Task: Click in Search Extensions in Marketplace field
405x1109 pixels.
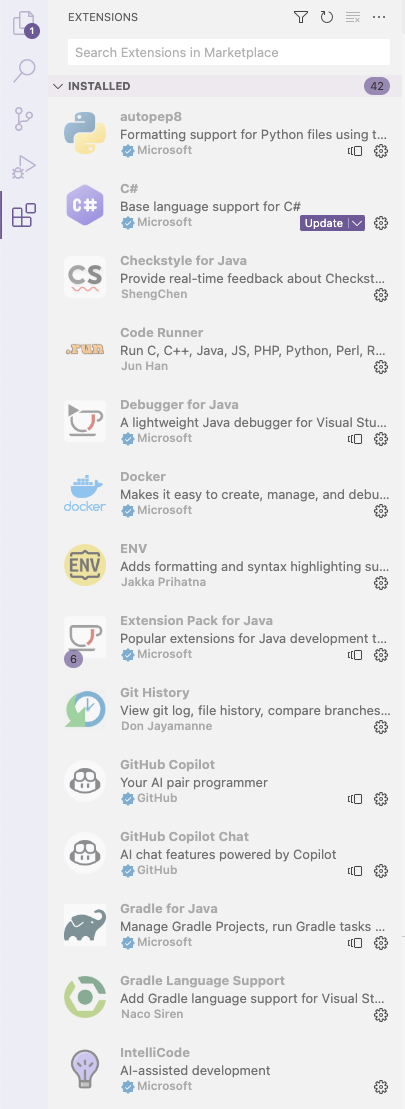Action: point(229,52)
